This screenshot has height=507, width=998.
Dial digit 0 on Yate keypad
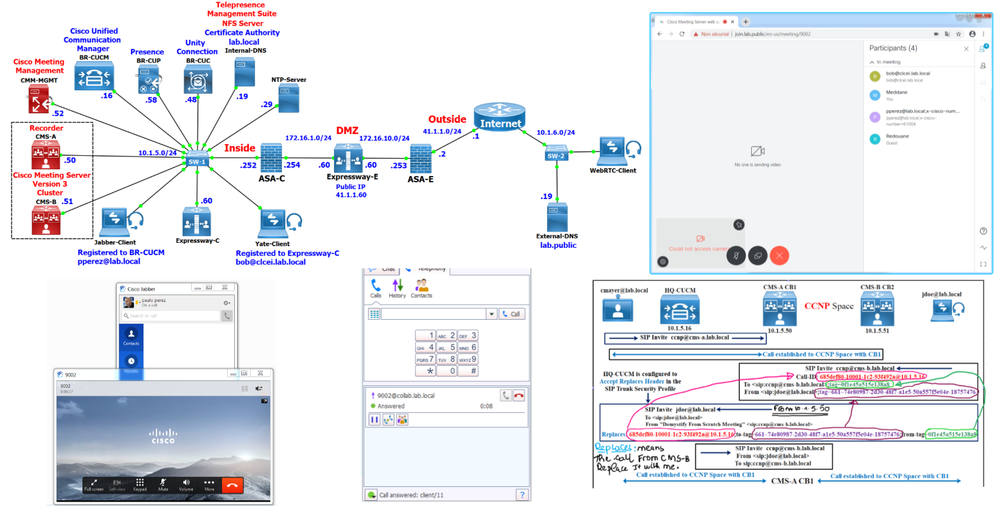pyautogui.click(x=446, y=371)
